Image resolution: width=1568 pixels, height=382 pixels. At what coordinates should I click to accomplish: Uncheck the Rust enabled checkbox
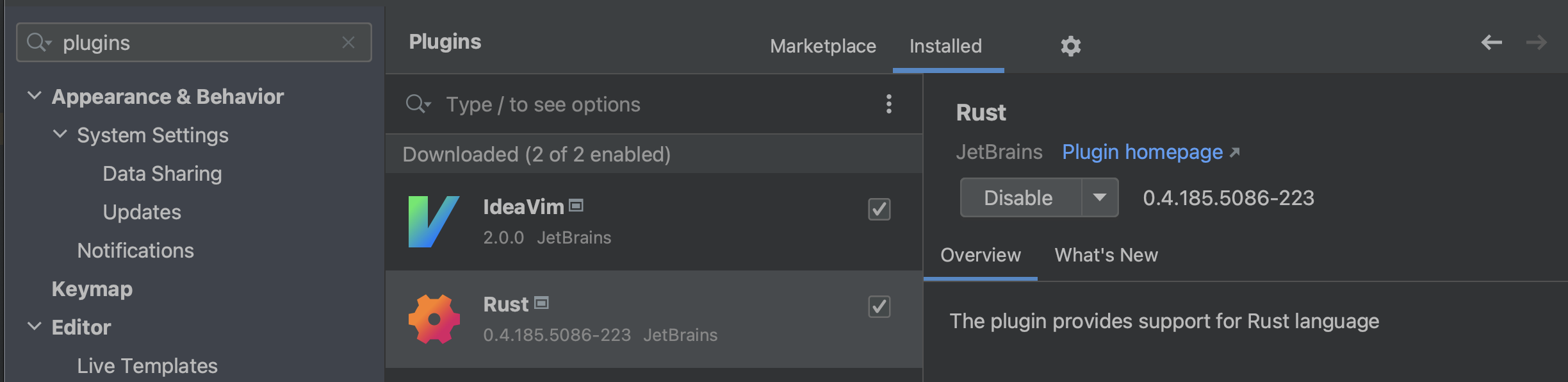[x=879, y=307]
